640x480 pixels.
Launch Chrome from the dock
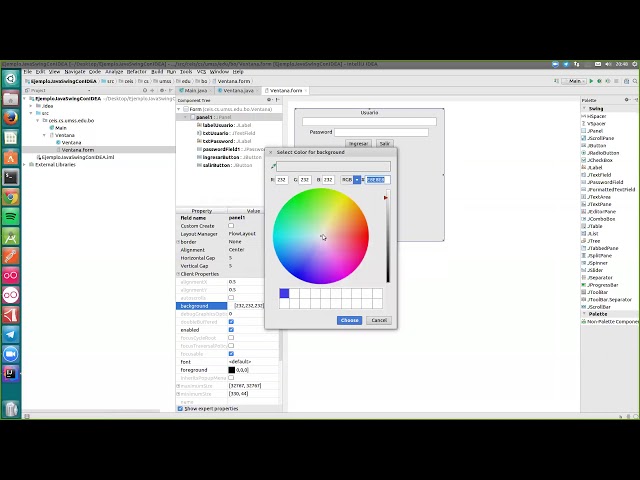pos(11,198)
